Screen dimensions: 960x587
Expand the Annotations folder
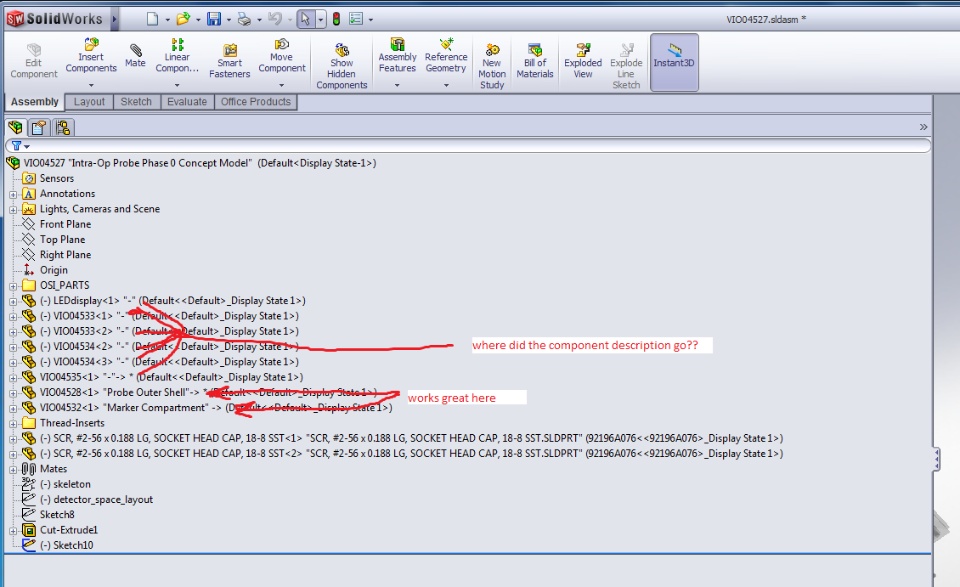(13, 195)
